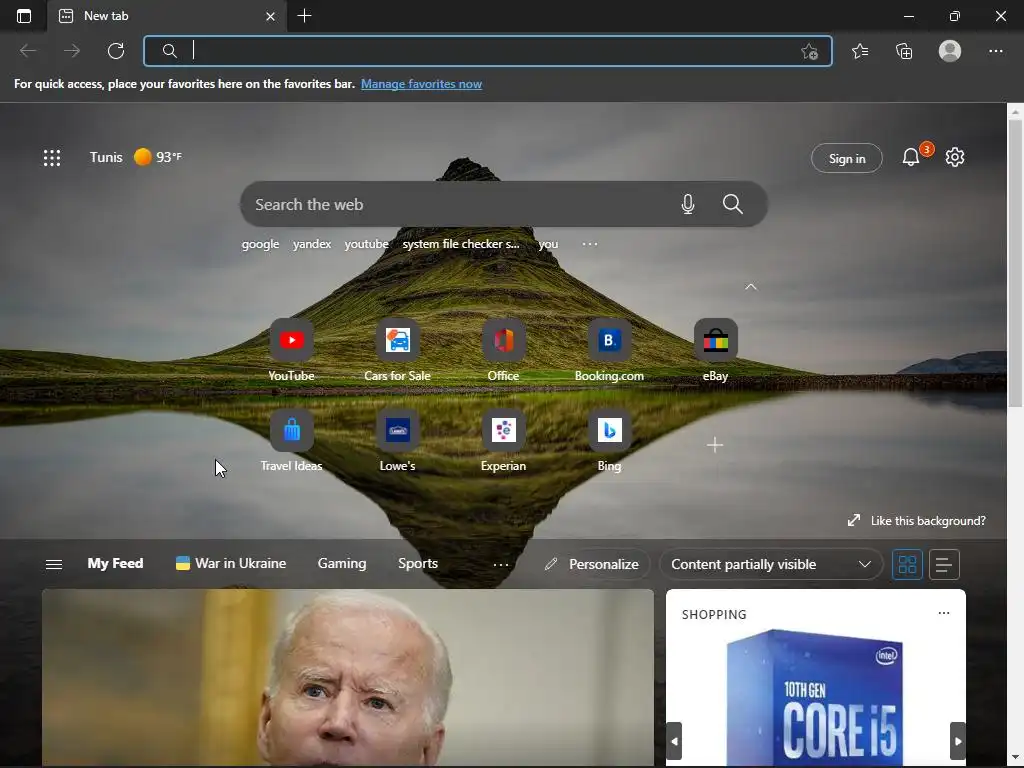Click the Sign in button
This screenshot has width=1024, height=768.
[847, 158]
